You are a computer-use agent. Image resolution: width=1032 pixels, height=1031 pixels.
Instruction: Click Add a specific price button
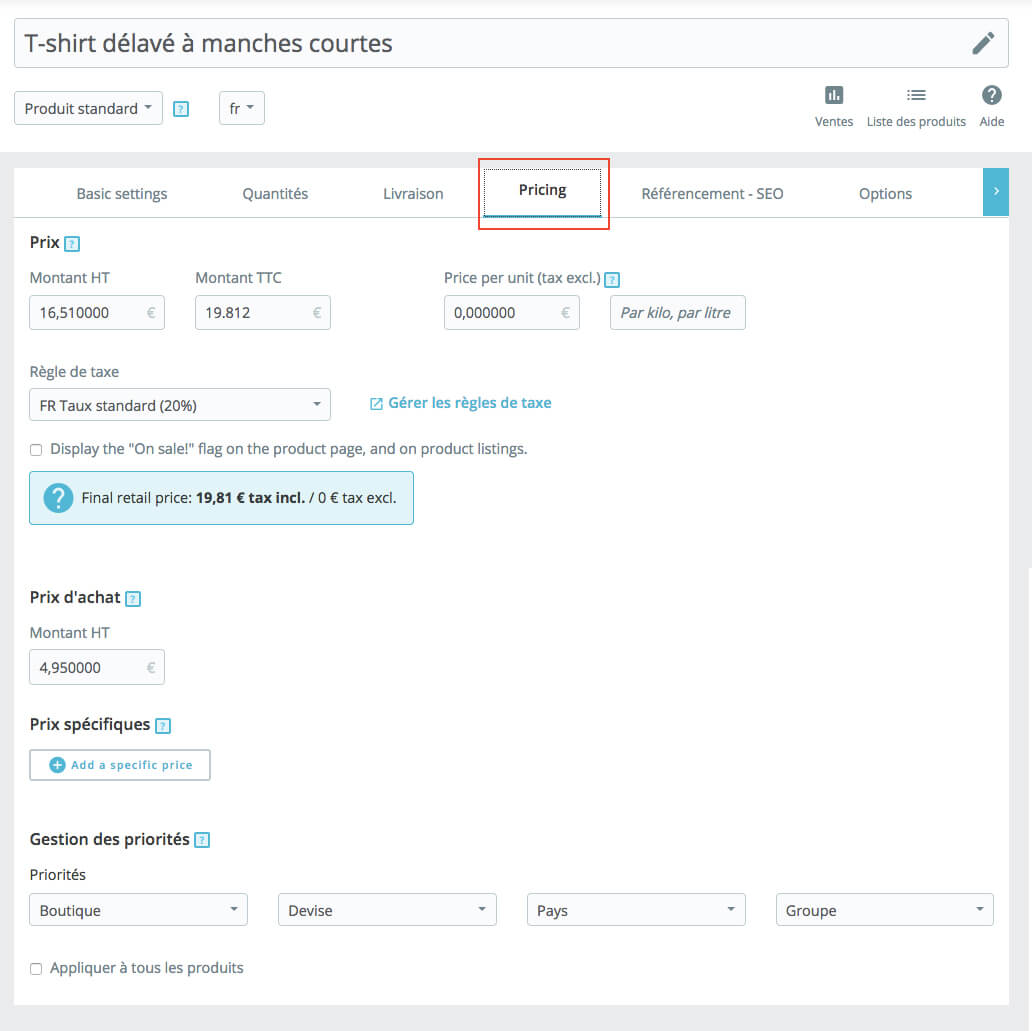[x=120, y=765]
